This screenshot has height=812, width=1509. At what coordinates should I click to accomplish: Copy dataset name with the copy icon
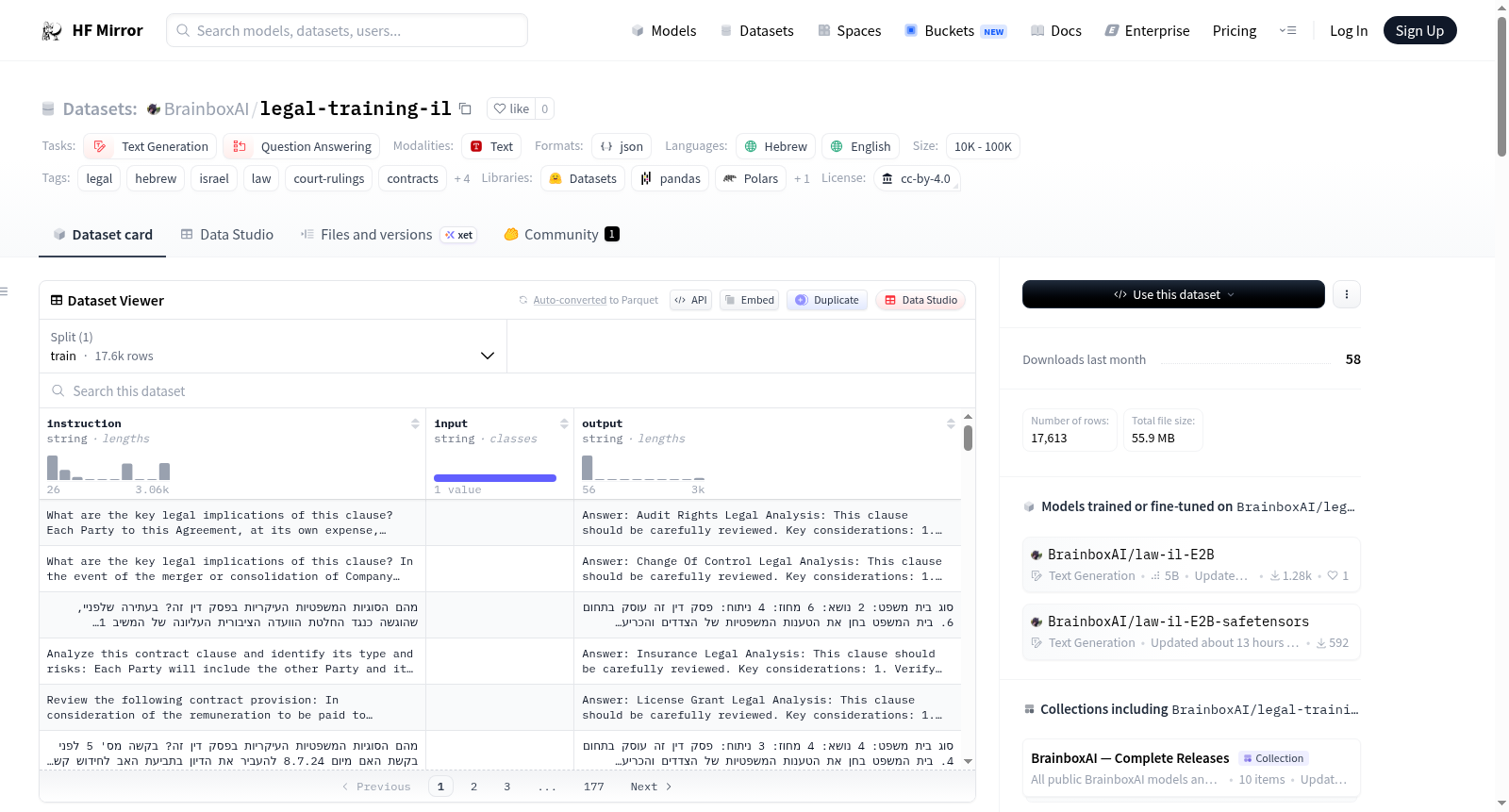click(465, 108)
